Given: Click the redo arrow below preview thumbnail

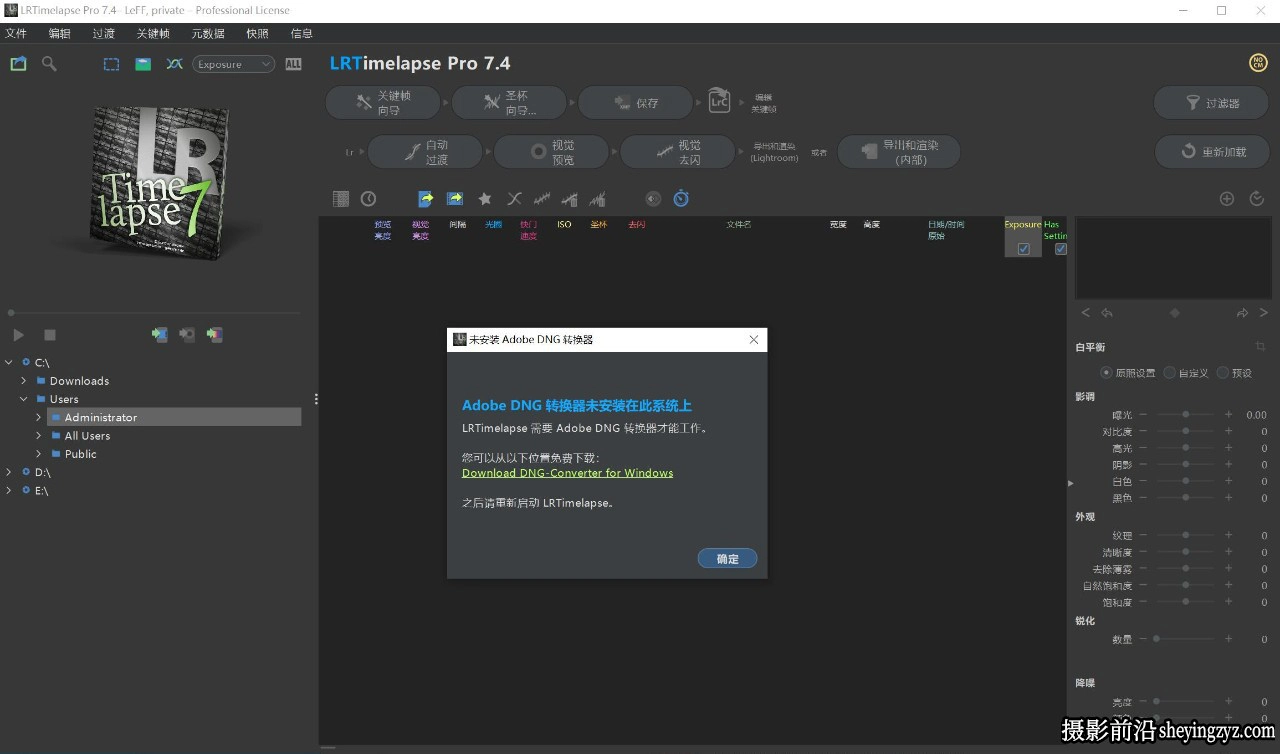Looking at the screenshot, I should click(1242, 313).
